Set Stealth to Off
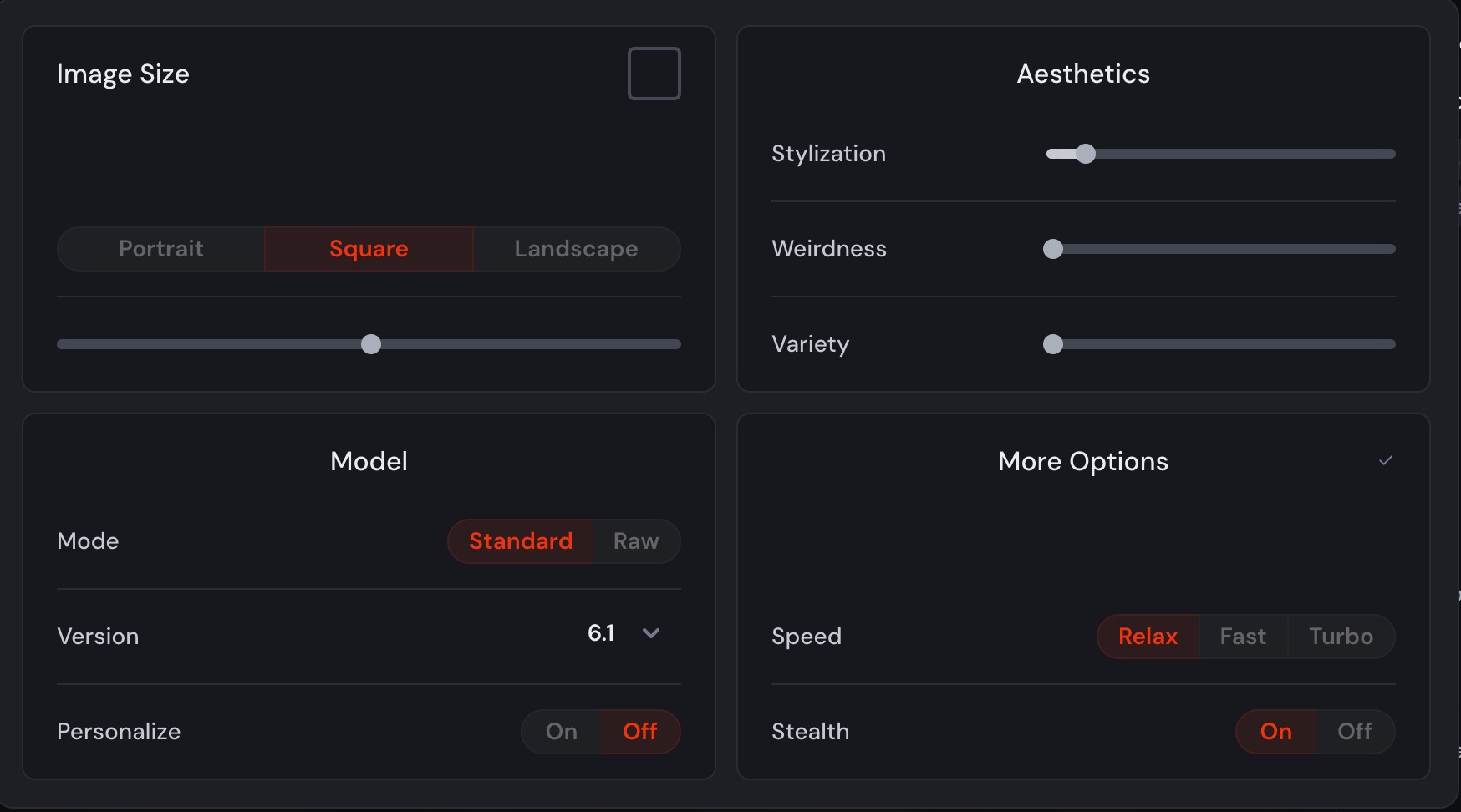This screenshot has width=1461, height=812. click(x=1355, y=732)
